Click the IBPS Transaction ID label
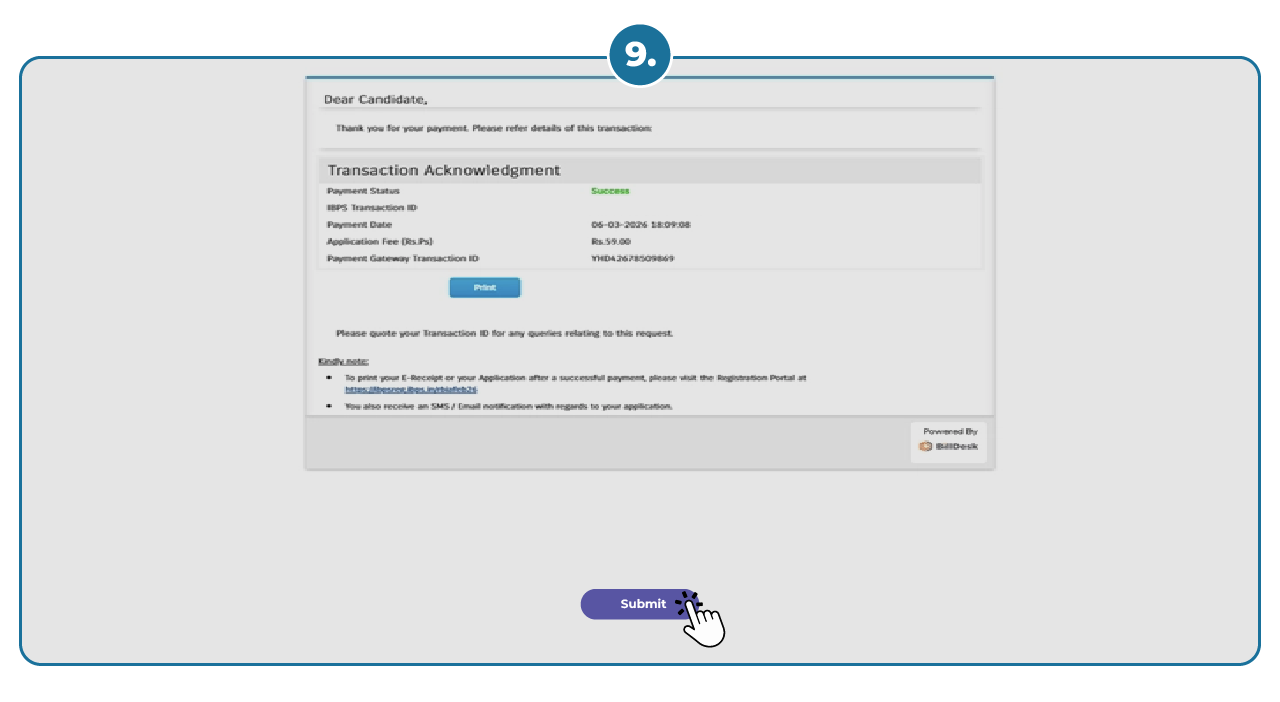The image size is (1280, 702). pos(372,207)
